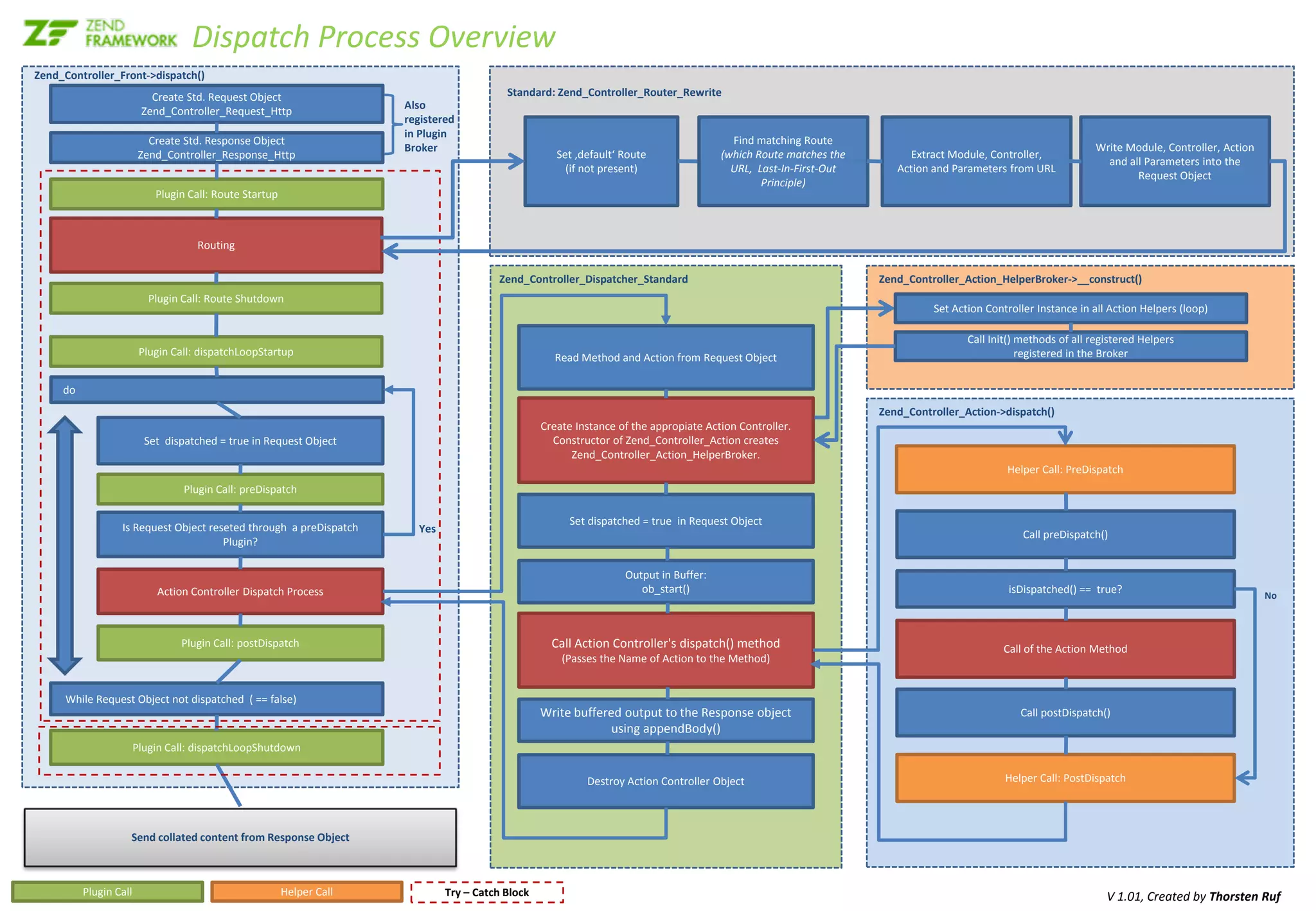Click the green Plugin Call legend swatch
This screenshot has width=1316, height=911.
point(107,892)
